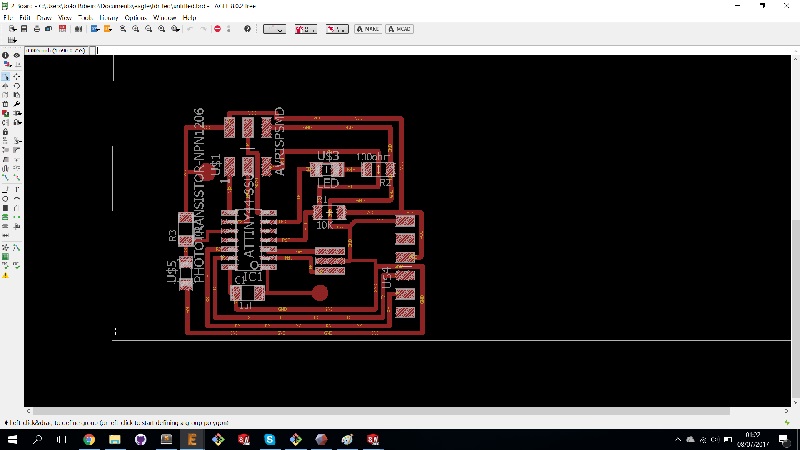This screenshot has width=800, height=450.
Task: Click the horizontal scrollbar below the canvas
Action: pos(381,411)
